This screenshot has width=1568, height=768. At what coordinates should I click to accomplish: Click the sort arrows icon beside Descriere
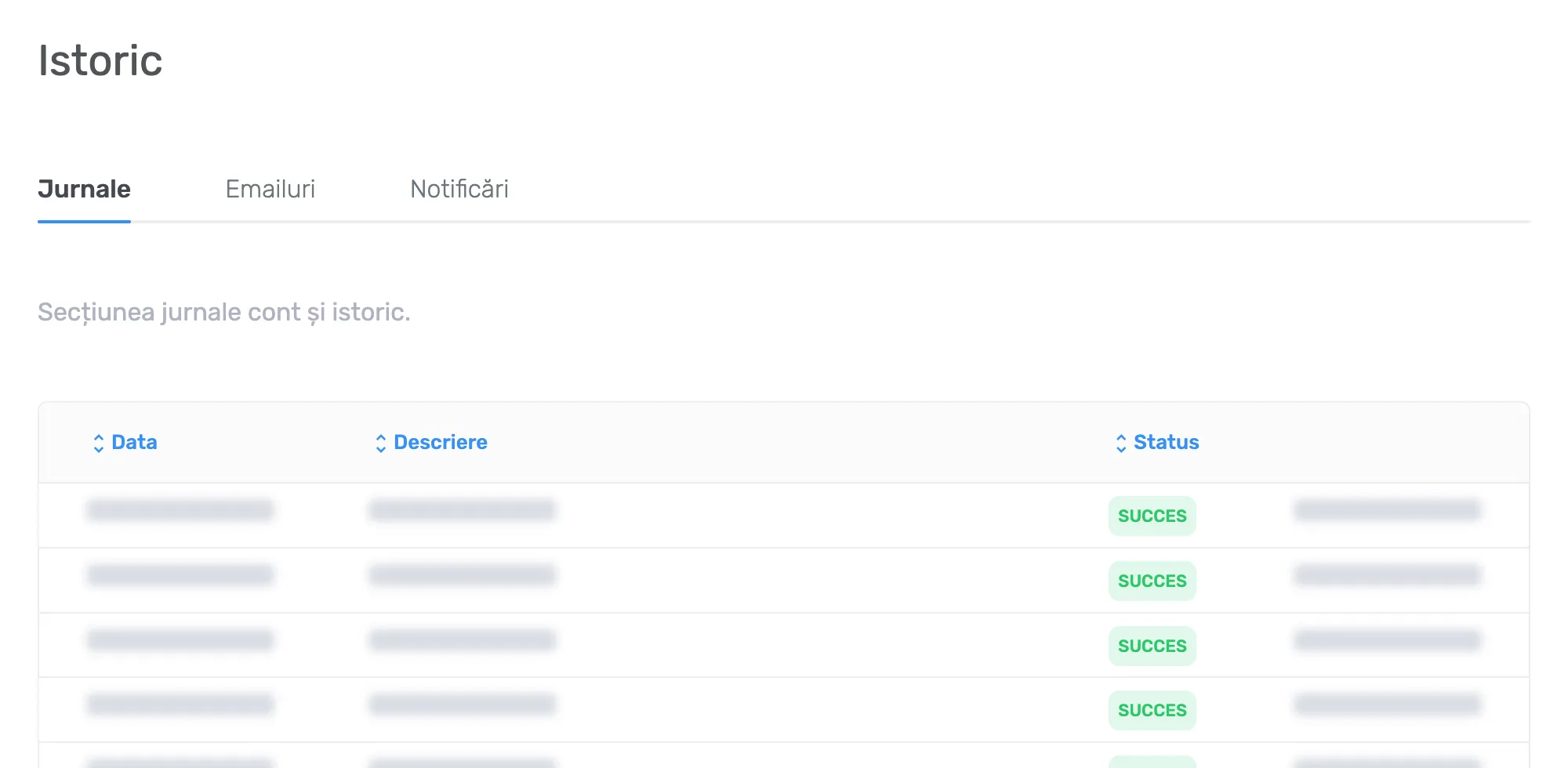pos(380,444)
